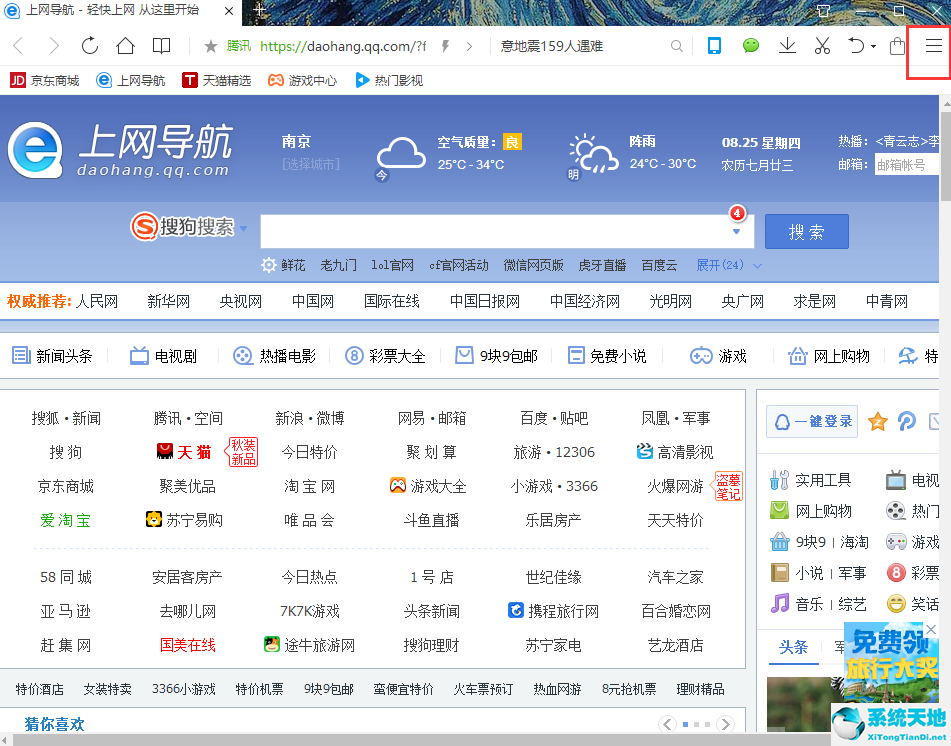Select the 电视剧 category tab
Image resolution: width=951 pixels, height=746 pixels.
point(164,356)
